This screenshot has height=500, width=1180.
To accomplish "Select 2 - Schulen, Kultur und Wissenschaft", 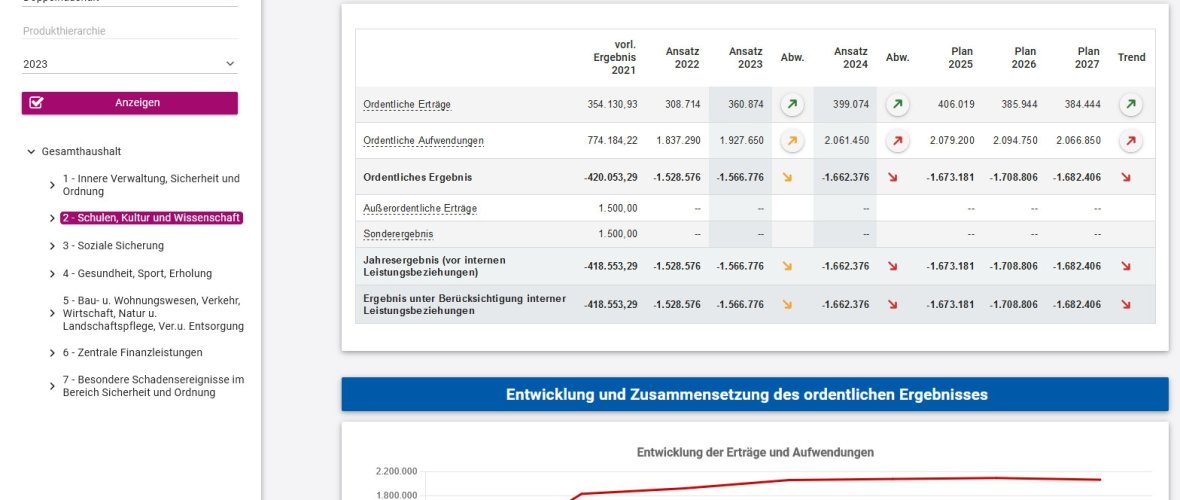I will pos(151,218).
